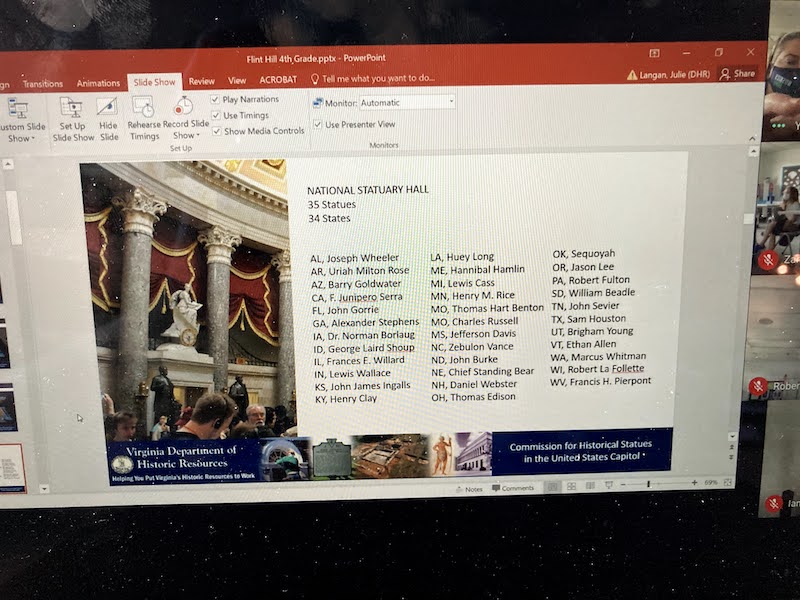Start Slide Show from status bar icon
The height and width of the screenshot is (600, 800).
tap(609, 485)
